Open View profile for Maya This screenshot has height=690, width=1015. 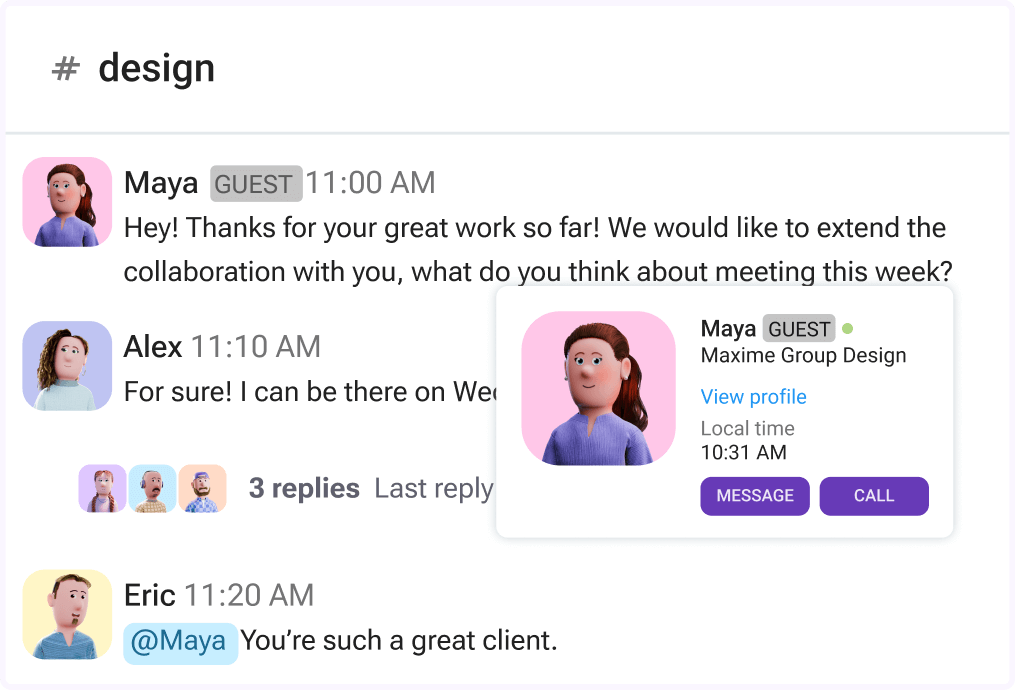click(x=753, y=397)
